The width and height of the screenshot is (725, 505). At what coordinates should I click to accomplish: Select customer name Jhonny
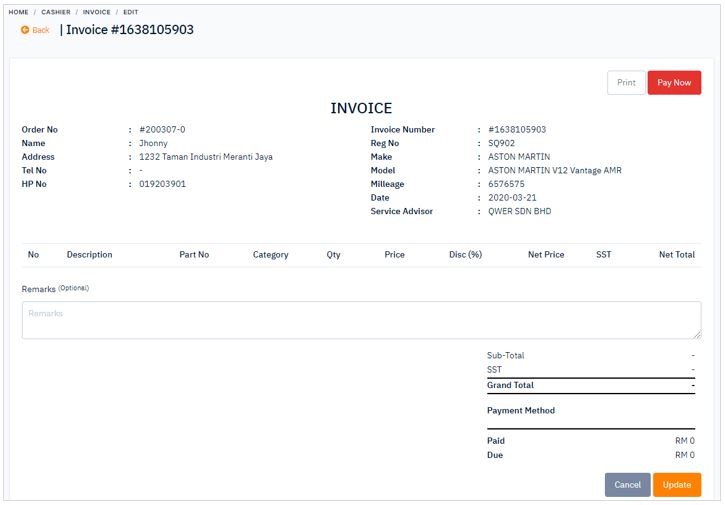[x=154, y=143]
